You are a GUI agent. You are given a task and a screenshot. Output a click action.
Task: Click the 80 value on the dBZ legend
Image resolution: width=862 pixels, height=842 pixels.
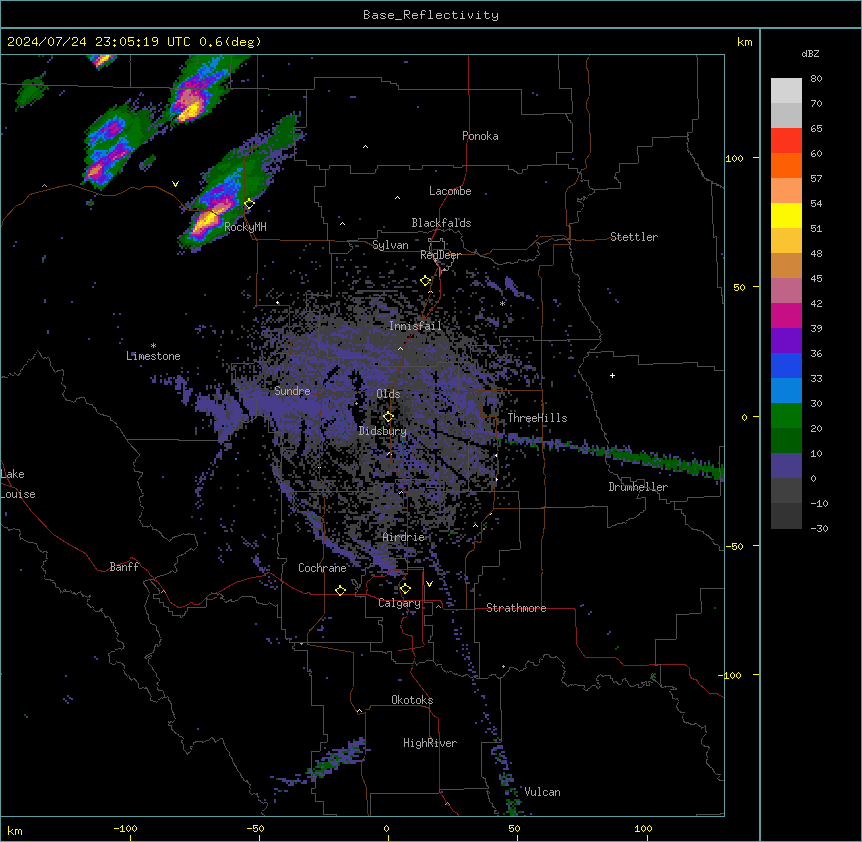816,79
